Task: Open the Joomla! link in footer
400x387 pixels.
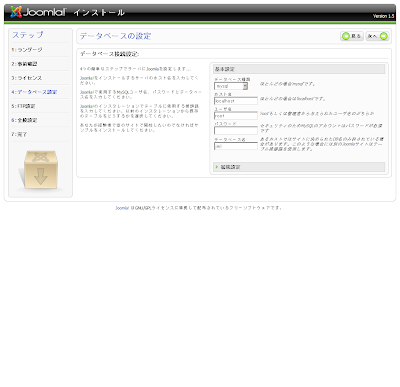Action: click(x=122, y=208)
